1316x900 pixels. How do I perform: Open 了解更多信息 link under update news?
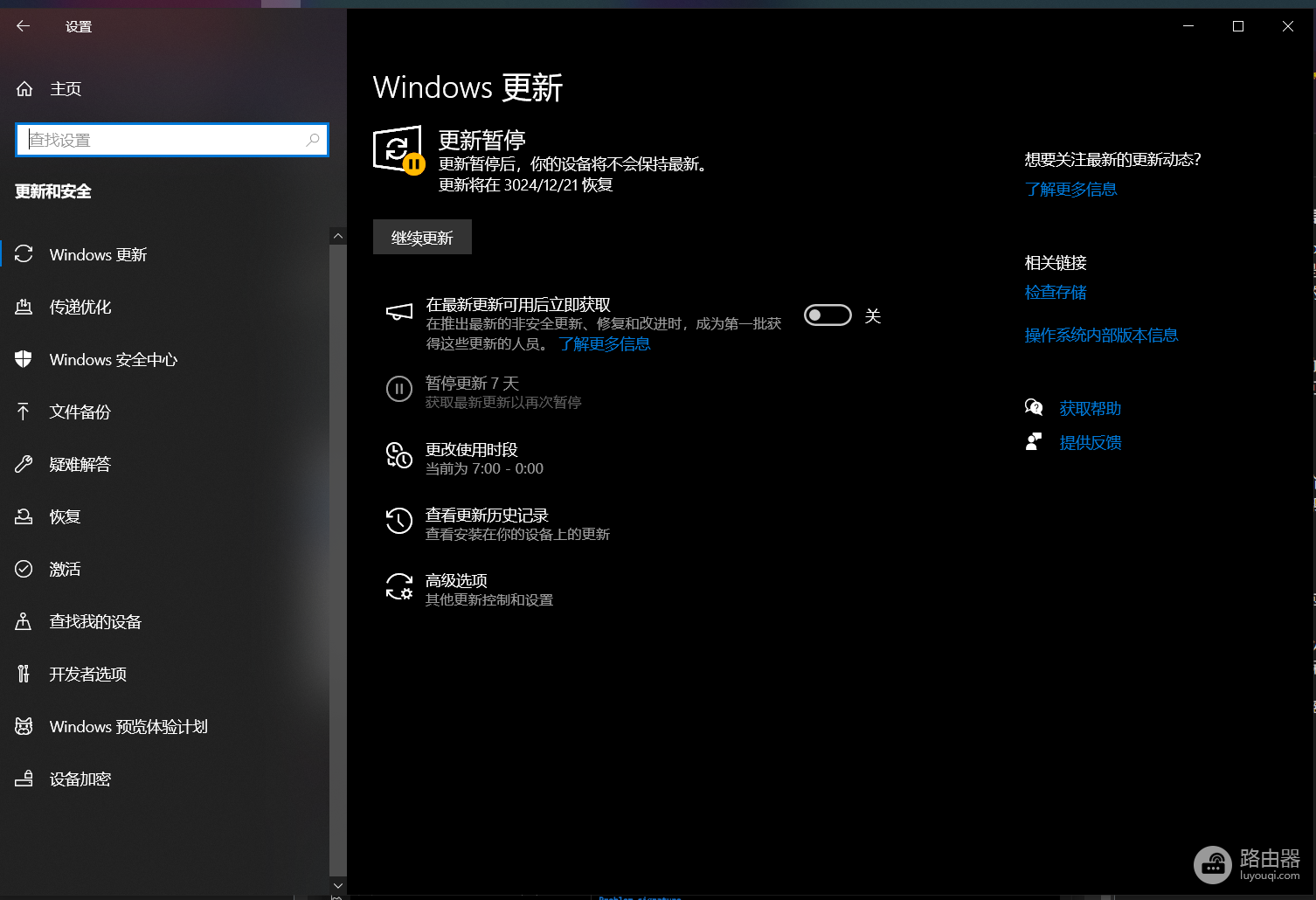[1071, 190]
